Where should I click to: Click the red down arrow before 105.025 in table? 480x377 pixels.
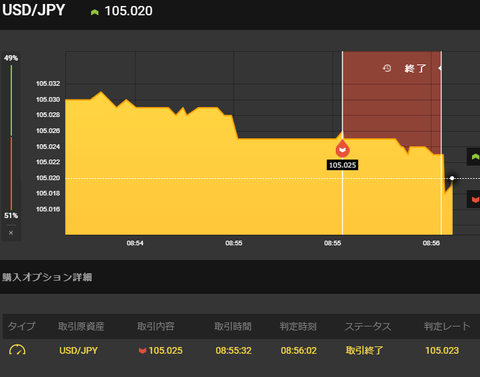point(142,350)
